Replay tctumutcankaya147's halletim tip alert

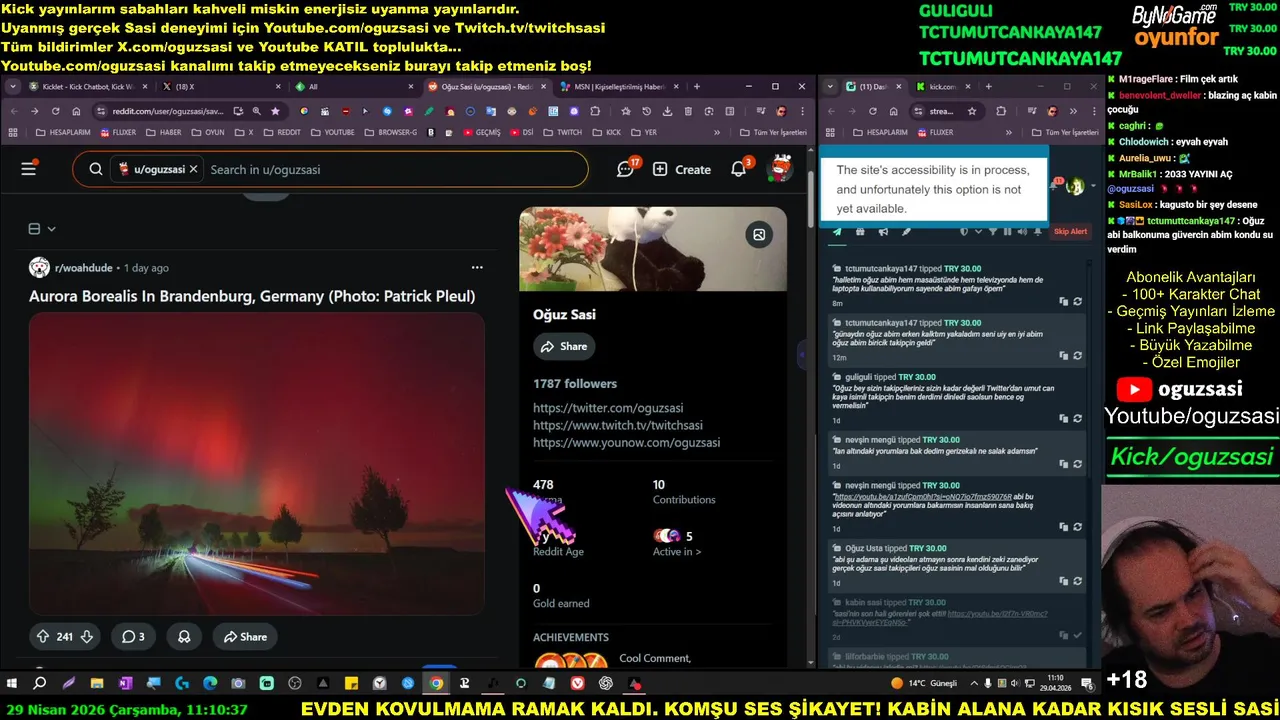pos(1077,301)
